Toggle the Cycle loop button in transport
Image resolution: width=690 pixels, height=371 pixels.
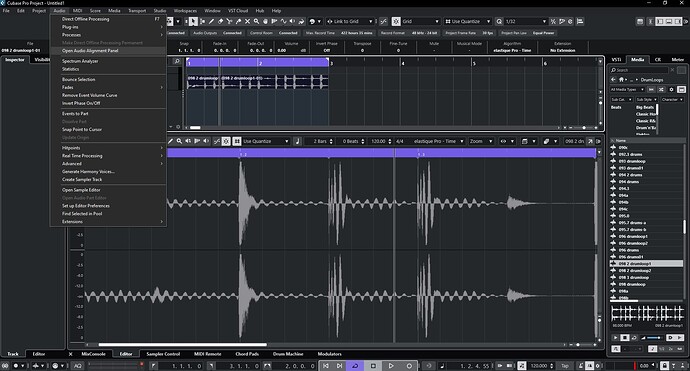355,366
